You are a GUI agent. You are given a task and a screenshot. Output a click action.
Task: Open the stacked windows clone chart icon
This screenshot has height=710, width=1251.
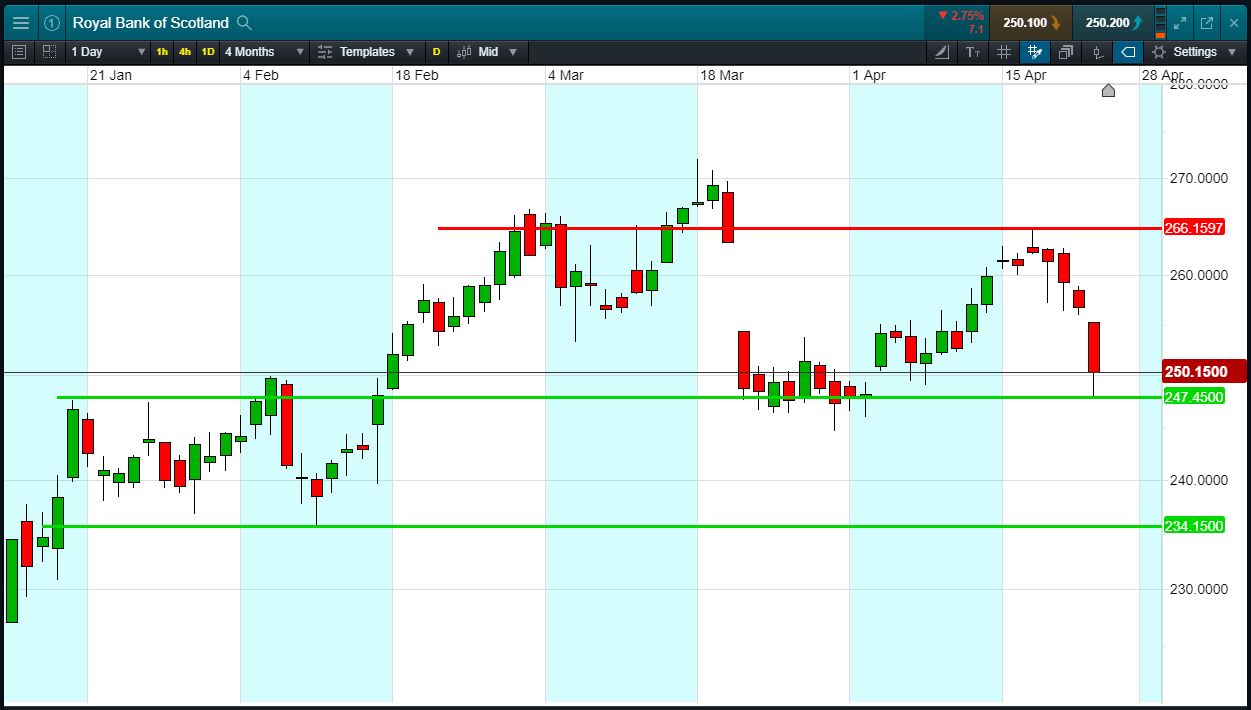coord(1066,52)
